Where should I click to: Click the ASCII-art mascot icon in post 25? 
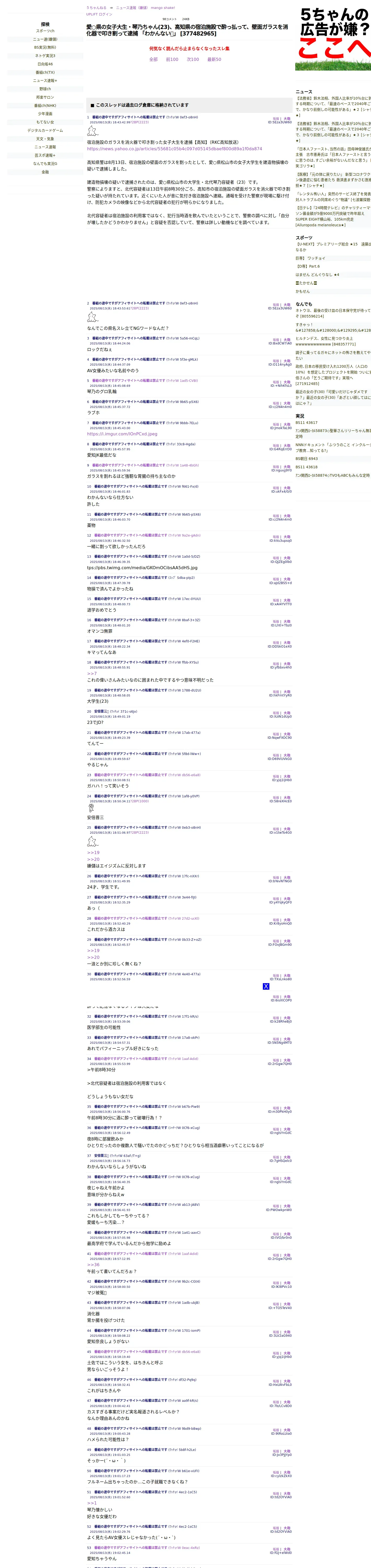92,841
